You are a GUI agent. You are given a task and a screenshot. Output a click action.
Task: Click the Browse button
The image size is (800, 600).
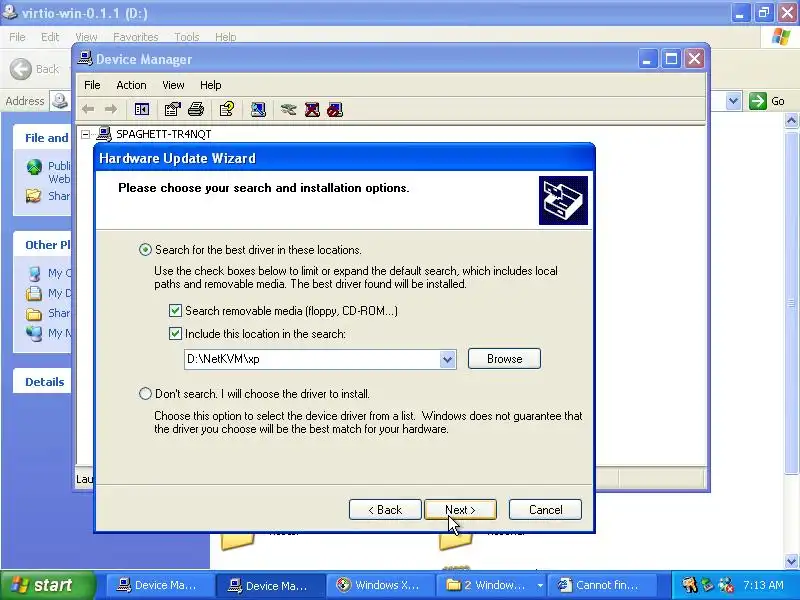pyautogui.click(x=504, y=359)
